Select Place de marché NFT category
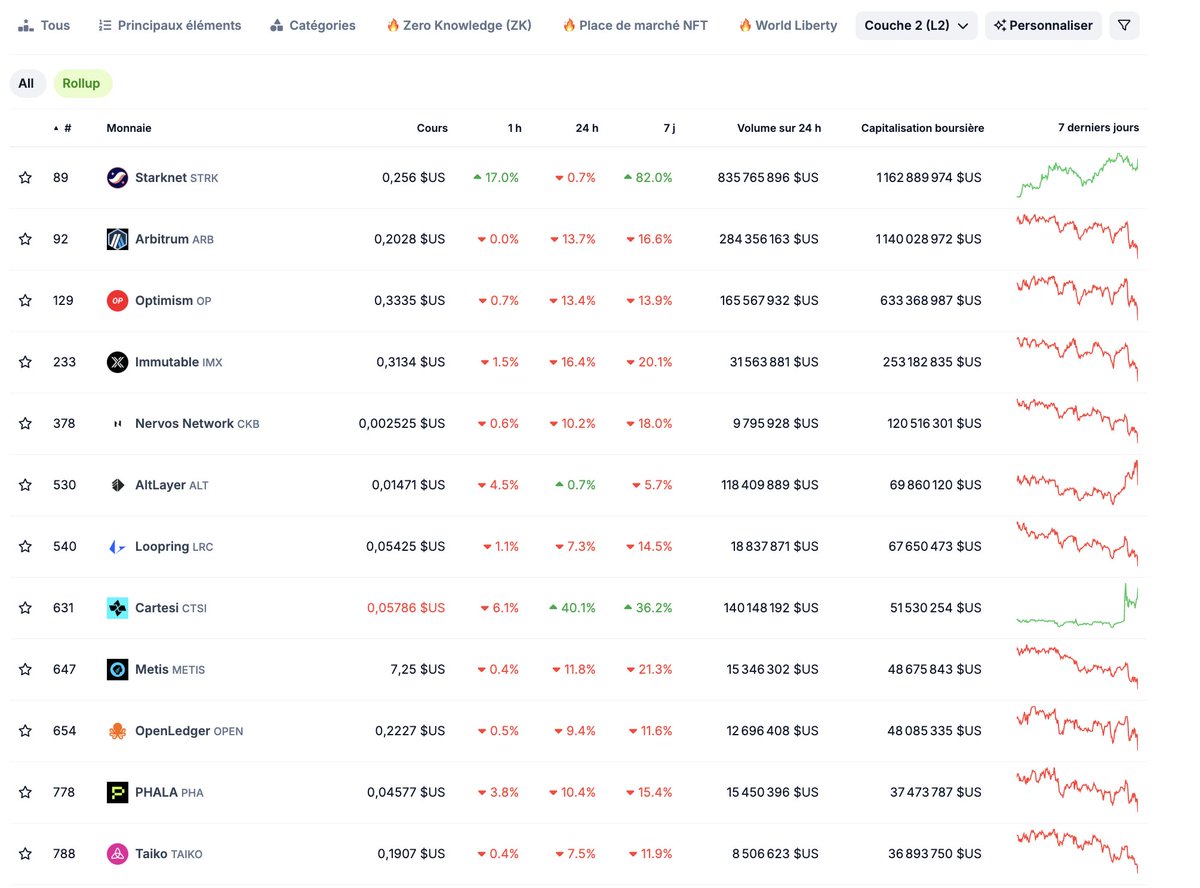This screenshot has height=888, width=1200. (635, 25)
